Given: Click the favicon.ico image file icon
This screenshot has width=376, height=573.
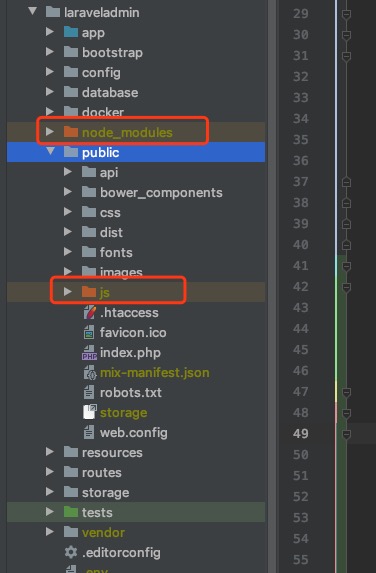Looking at the screenshot, I should pyautogui.click(x=89, y=333).
